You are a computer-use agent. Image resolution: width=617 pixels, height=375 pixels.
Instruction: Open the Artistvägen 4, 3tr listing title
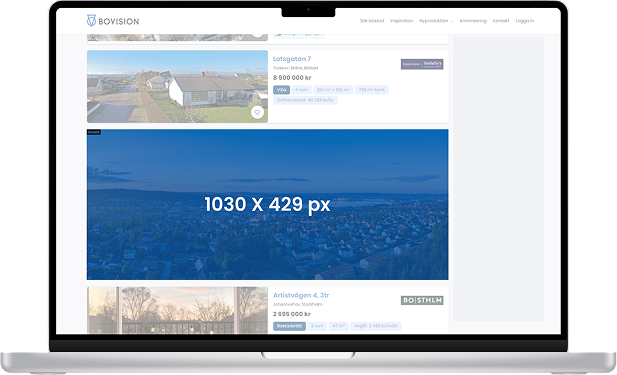[301, 295]
